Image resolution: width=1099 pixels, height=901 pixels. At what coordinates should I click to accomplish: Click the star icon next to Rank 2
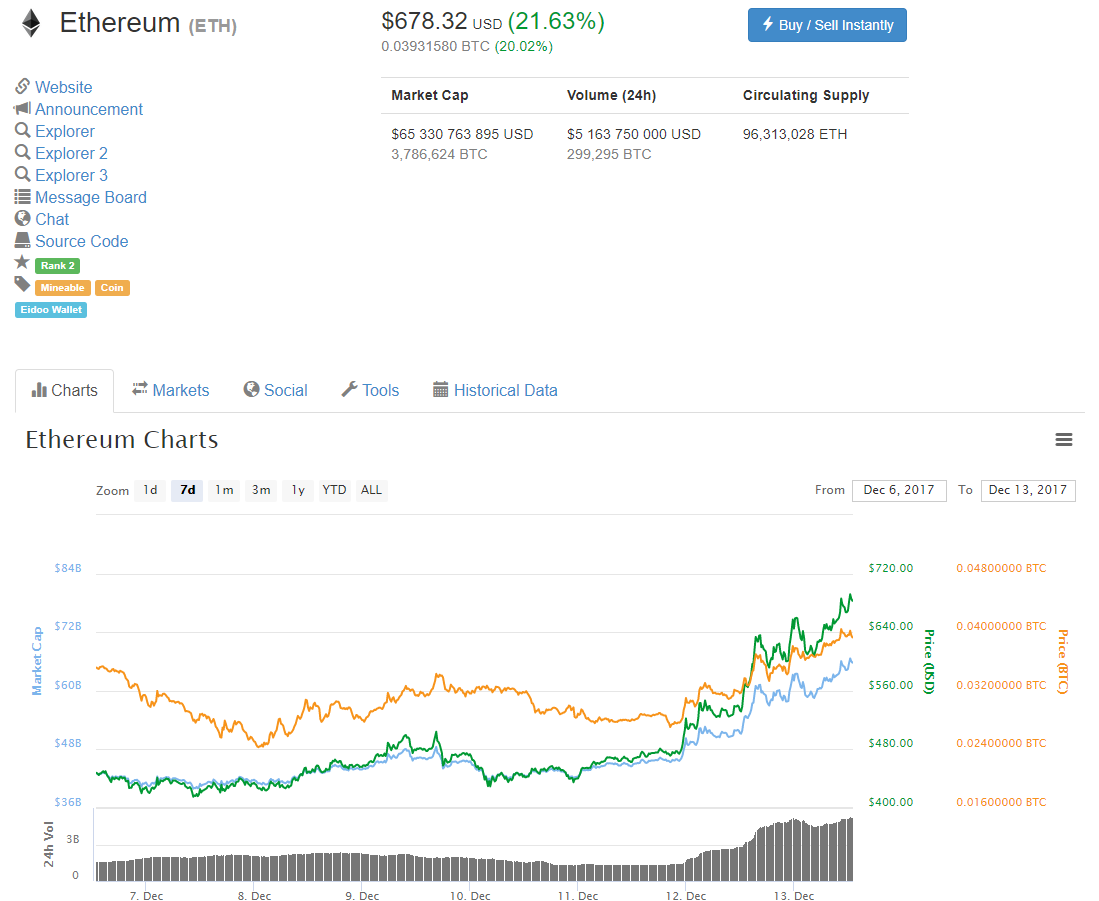[x=22, y=262]
